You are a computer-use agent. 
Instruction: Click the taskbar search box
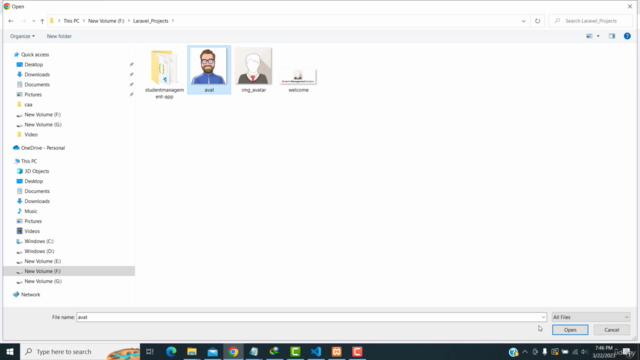pos(80,351)
